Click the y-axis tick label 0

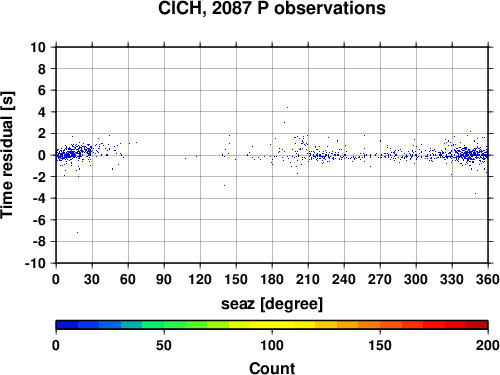[x=42, y=155]
